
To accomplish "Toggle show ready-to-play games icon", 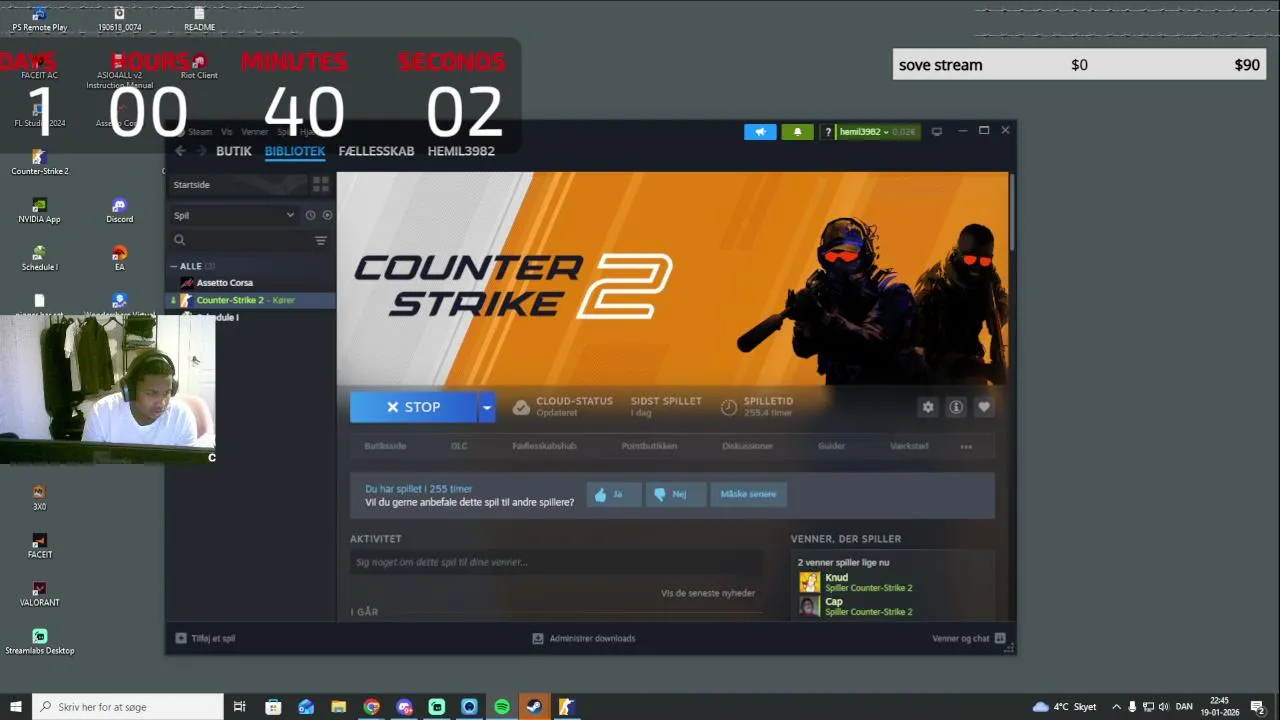I will 327,215.
